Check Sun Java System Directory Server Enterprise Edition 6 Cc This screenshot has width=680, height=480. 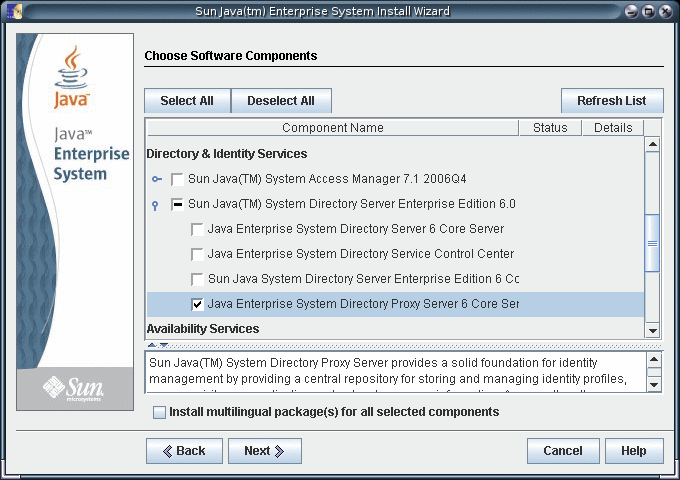pos(197,279)
